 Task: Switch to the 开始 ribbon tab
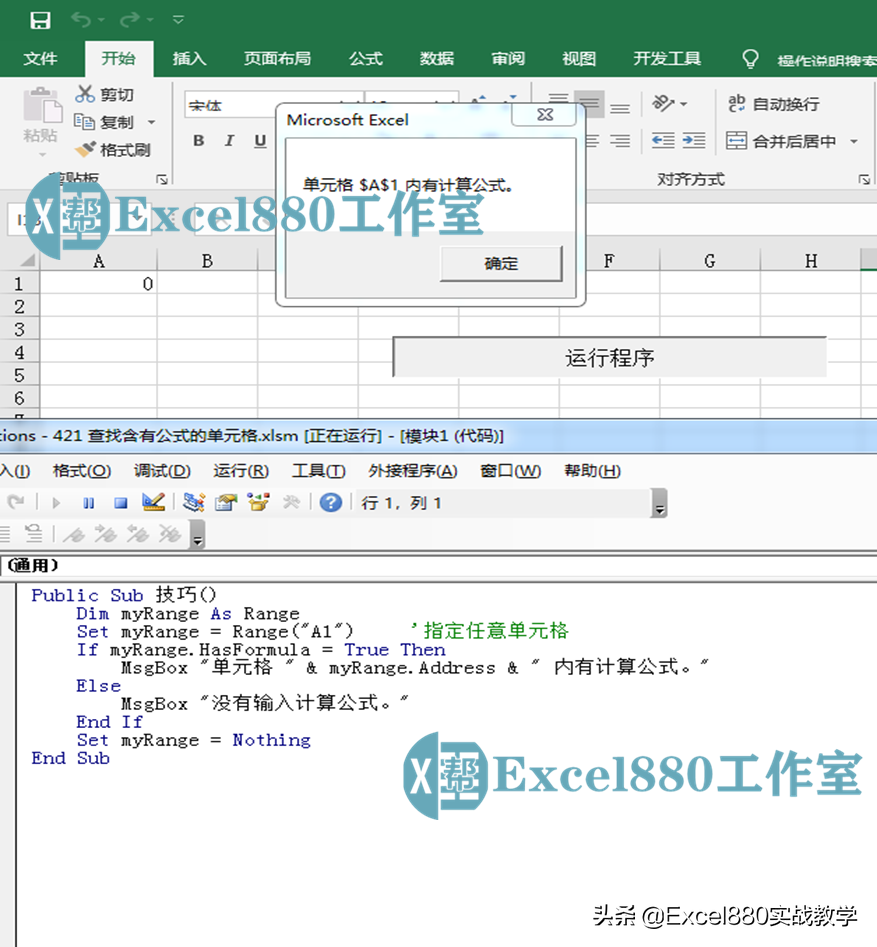pos(118,59)
